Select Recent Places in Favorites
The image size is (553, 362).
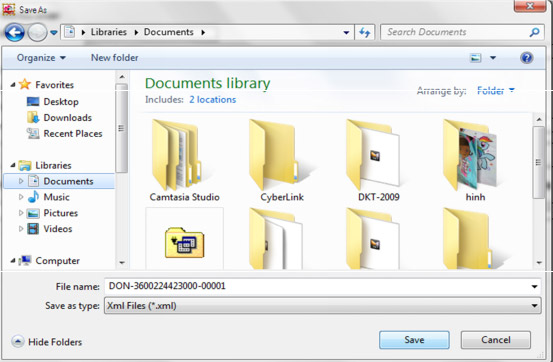coord(73,133)
